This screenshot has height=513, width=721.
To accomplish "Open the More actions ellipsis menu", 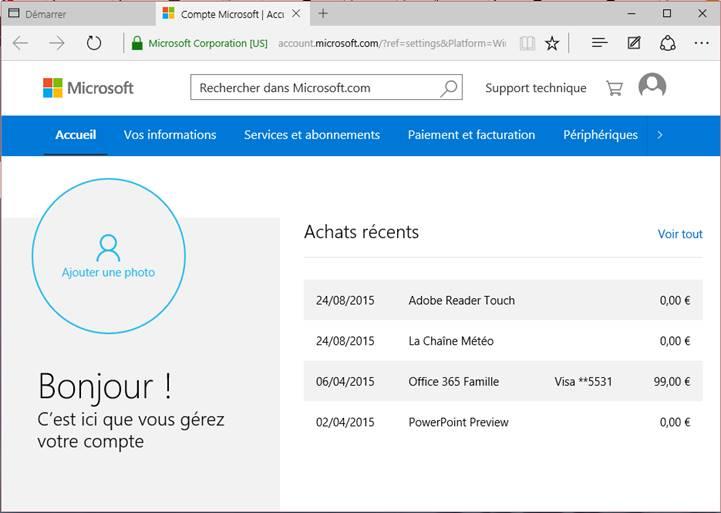I will coord(701,43).
